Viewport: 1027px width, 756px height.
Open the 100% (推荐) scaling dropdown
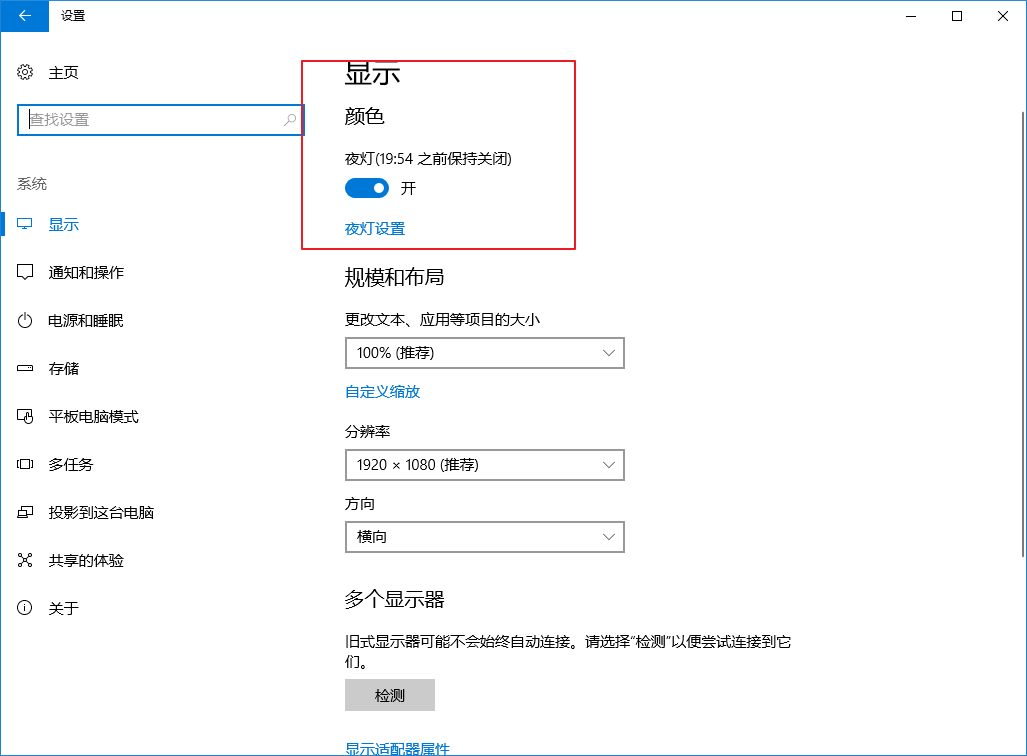485,353
